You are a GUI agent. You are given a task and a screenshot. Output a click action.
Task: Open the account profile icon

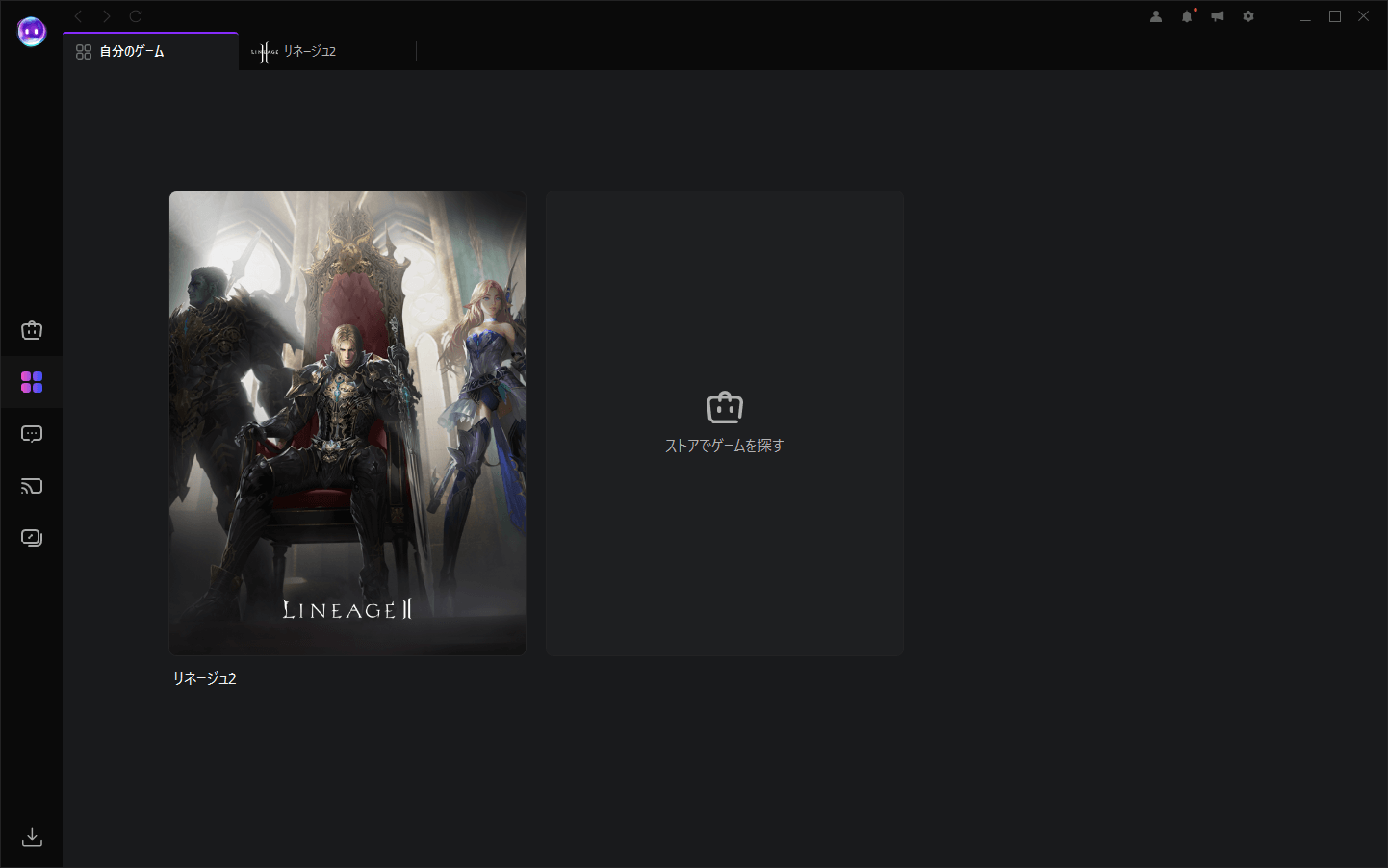tap(1156, 16)
